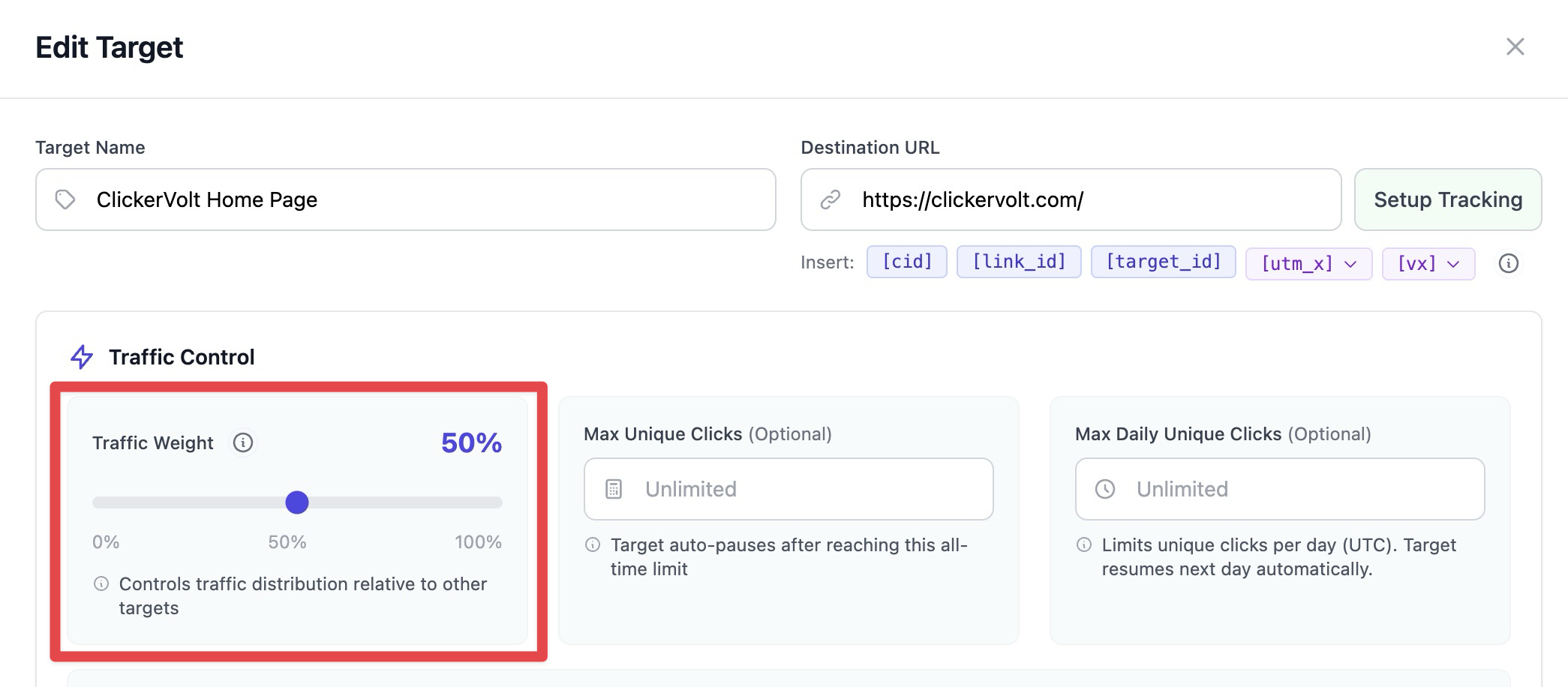Image resolution: width=1568 pixels, height=687 pixels.
Task: Insert the [cid] token
Action: click(x=907, y=262)
